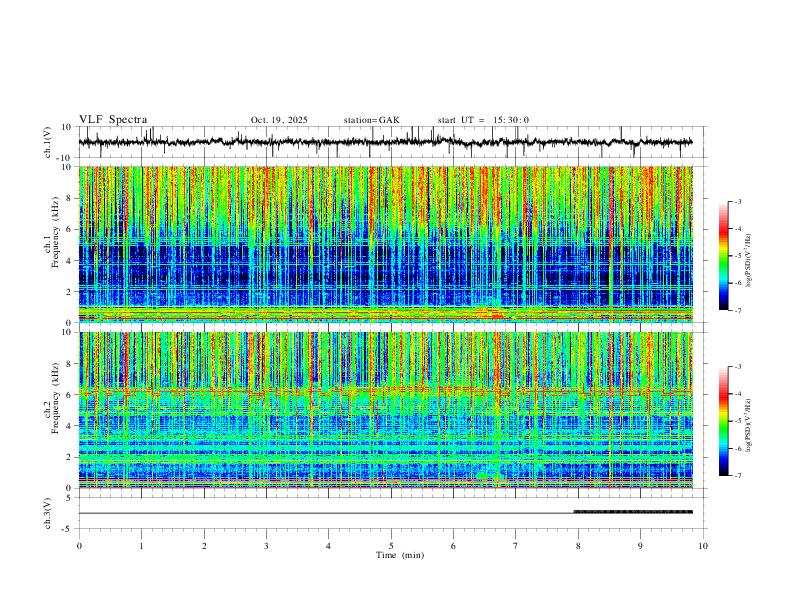Click the "ch.3(V)" axis label
The height and width of the screenshot is (612, 792).
coord(49,514)
